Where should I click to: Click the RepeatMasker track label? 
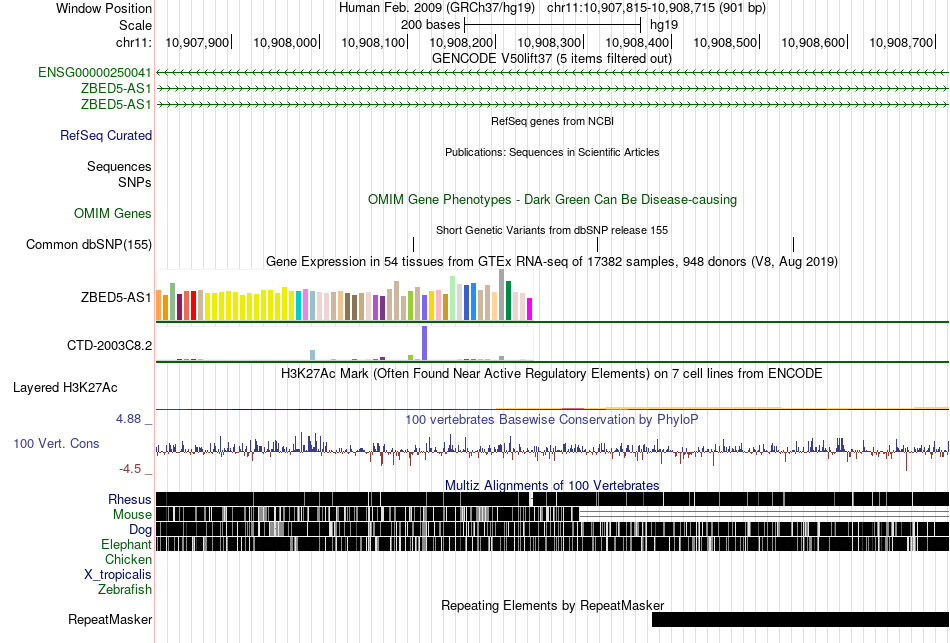(x=110, y=619)
